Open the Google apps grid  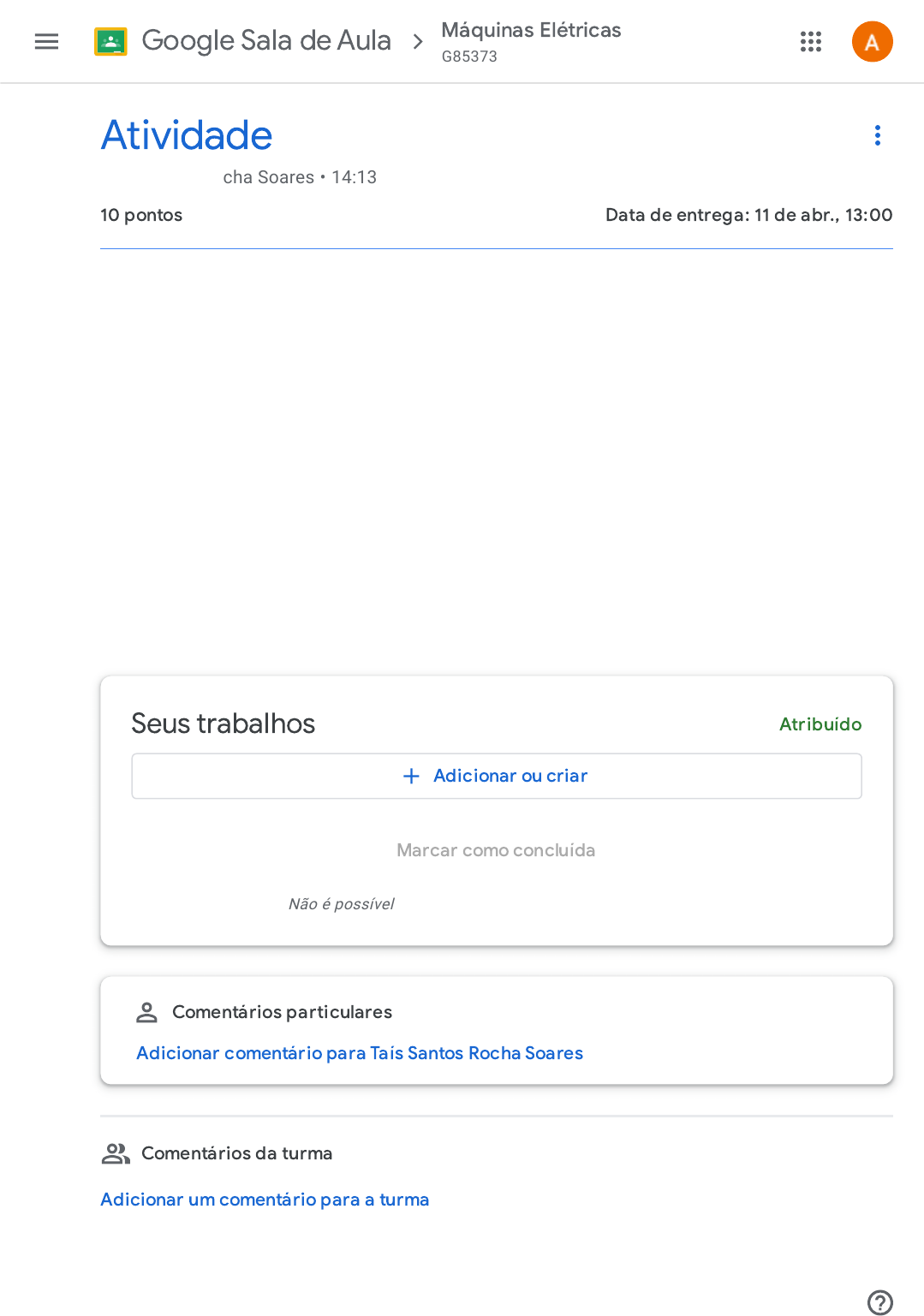(810, 41)
